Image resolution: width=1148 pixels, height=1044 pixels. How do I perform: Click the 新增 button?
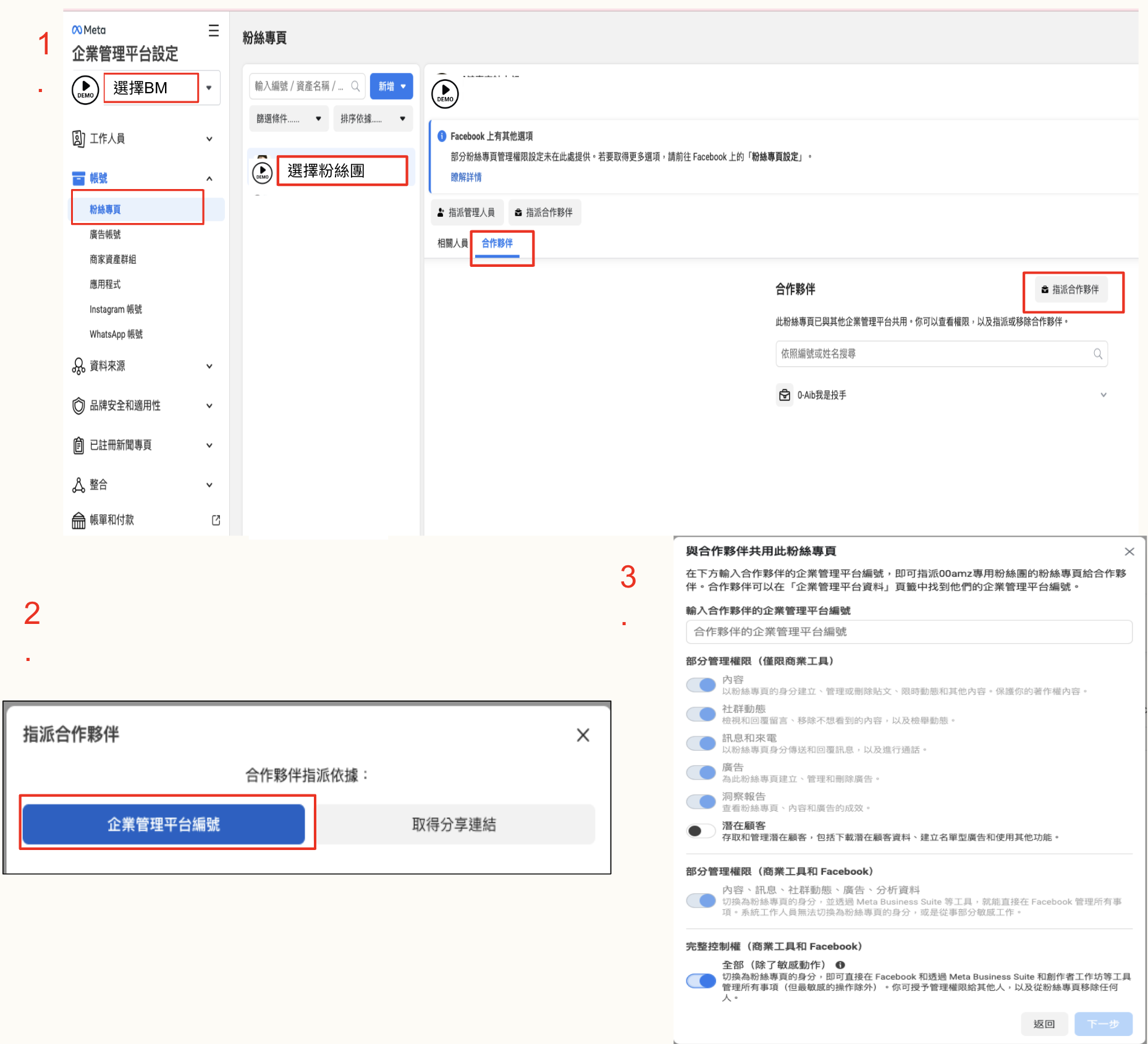(392, 86)
